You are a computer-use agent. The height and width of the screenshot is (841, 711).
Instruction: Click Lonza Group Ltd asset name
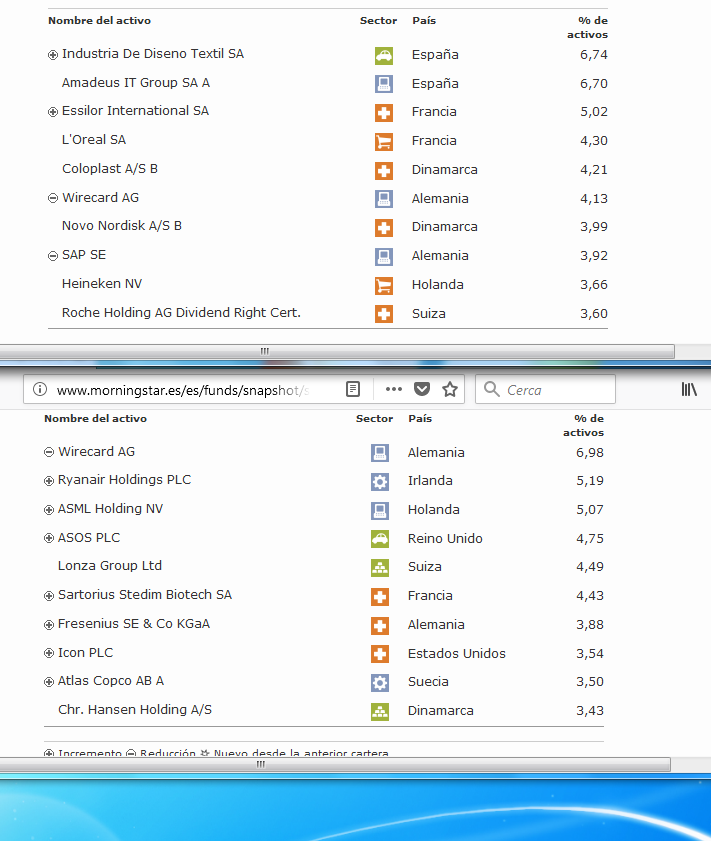pyautogui.click(x=110, y=566)
